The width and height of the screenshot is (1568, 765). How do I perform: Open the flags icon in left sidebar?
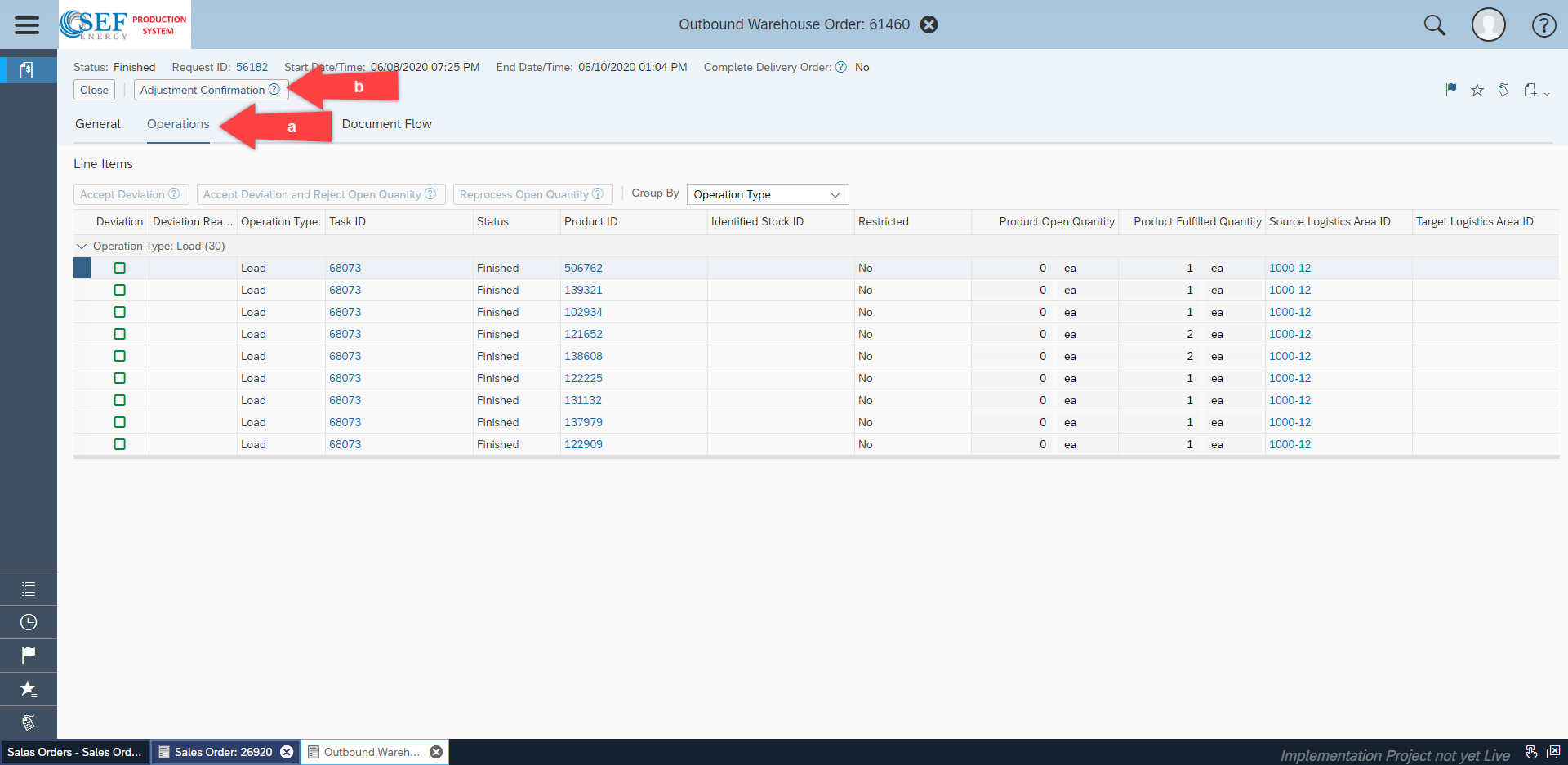point(29,655)
